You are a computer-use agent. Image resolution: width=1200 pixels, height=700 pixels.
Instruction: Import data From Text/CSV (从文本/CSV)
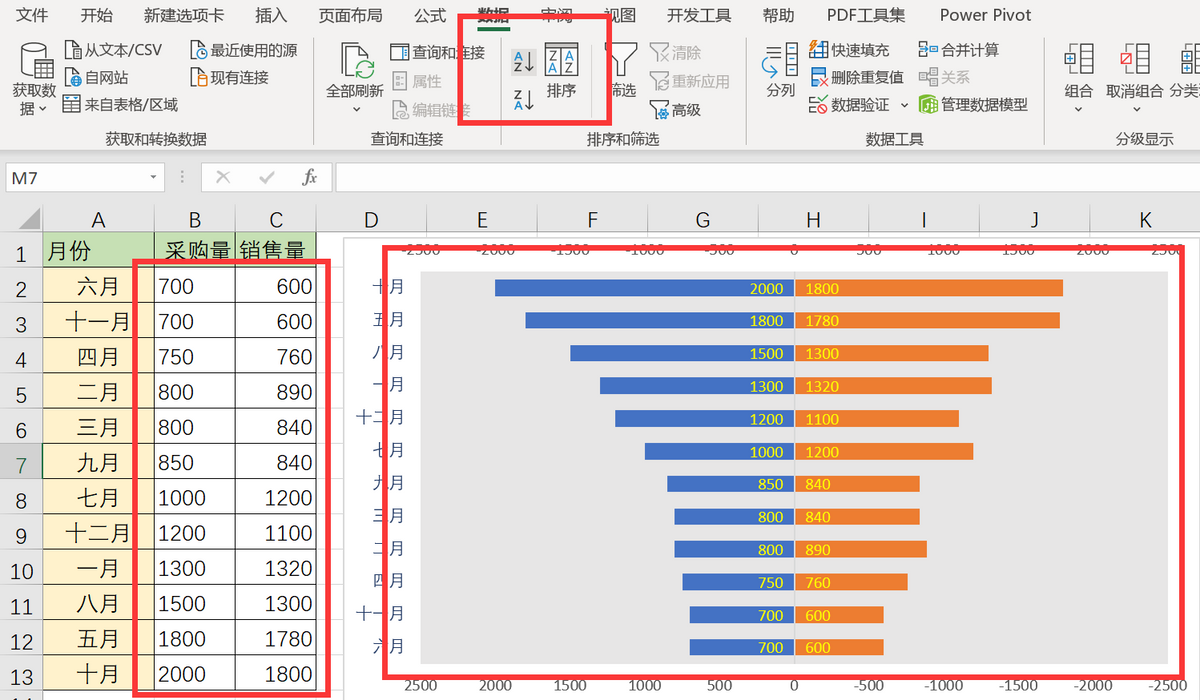point(113,50)
